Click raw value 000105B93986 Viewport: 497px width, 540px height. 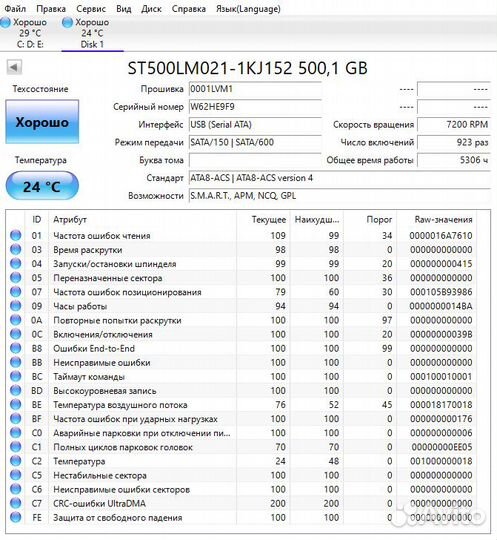(x=441, y=292)
